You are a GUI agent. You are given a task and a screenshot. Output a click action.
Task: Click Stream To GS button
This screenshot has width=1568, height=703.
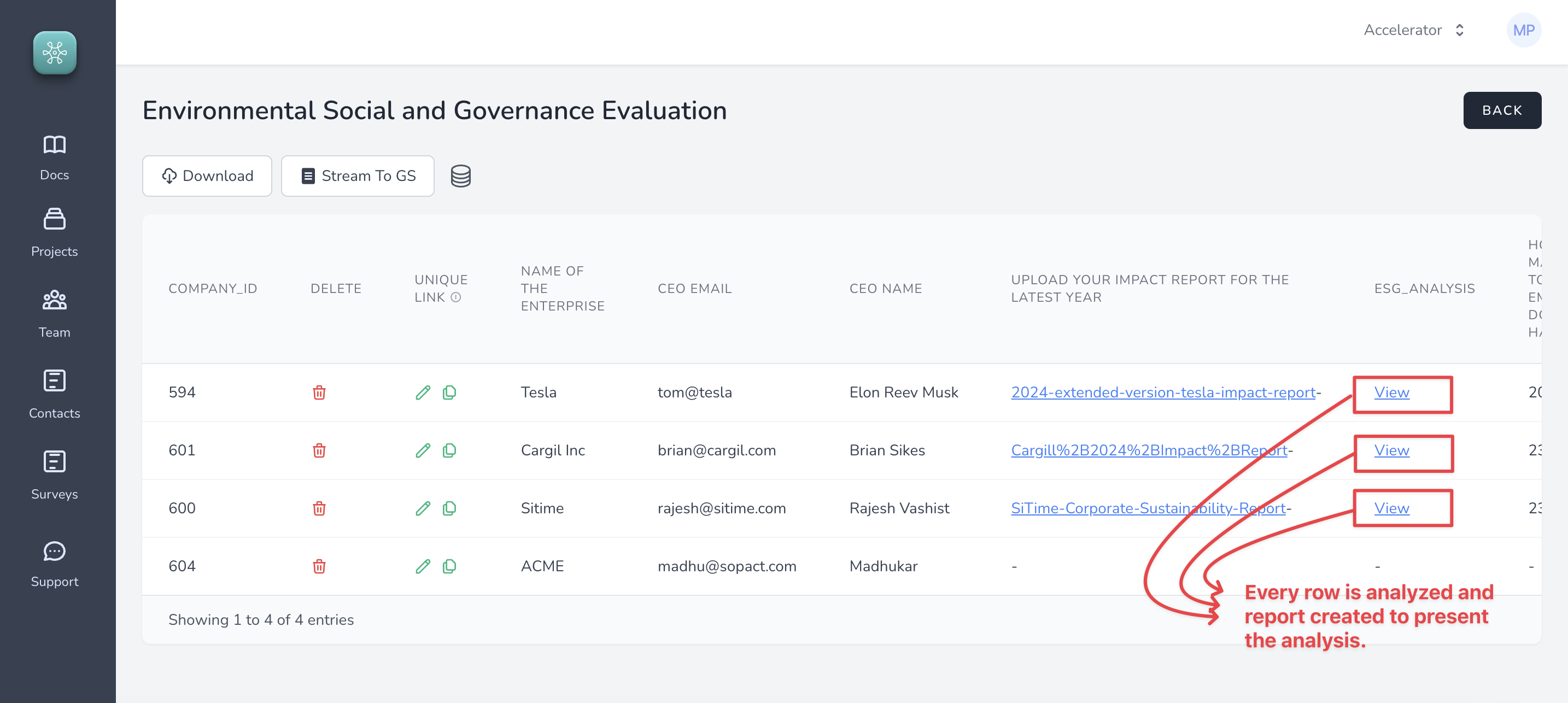click(x=358, y=176)
